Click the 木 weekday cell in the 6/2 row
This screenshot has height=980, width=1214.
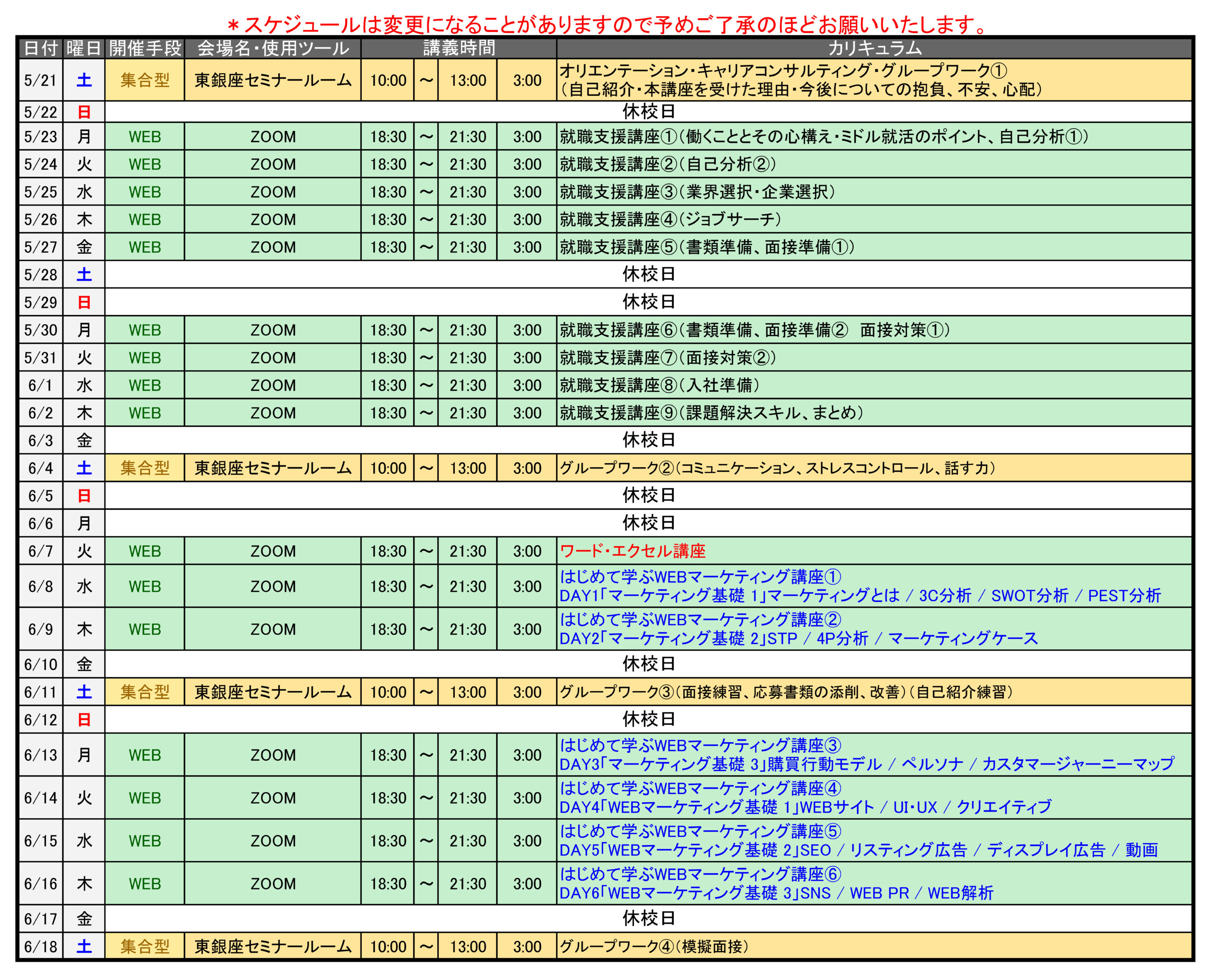[x=84, y=413]
